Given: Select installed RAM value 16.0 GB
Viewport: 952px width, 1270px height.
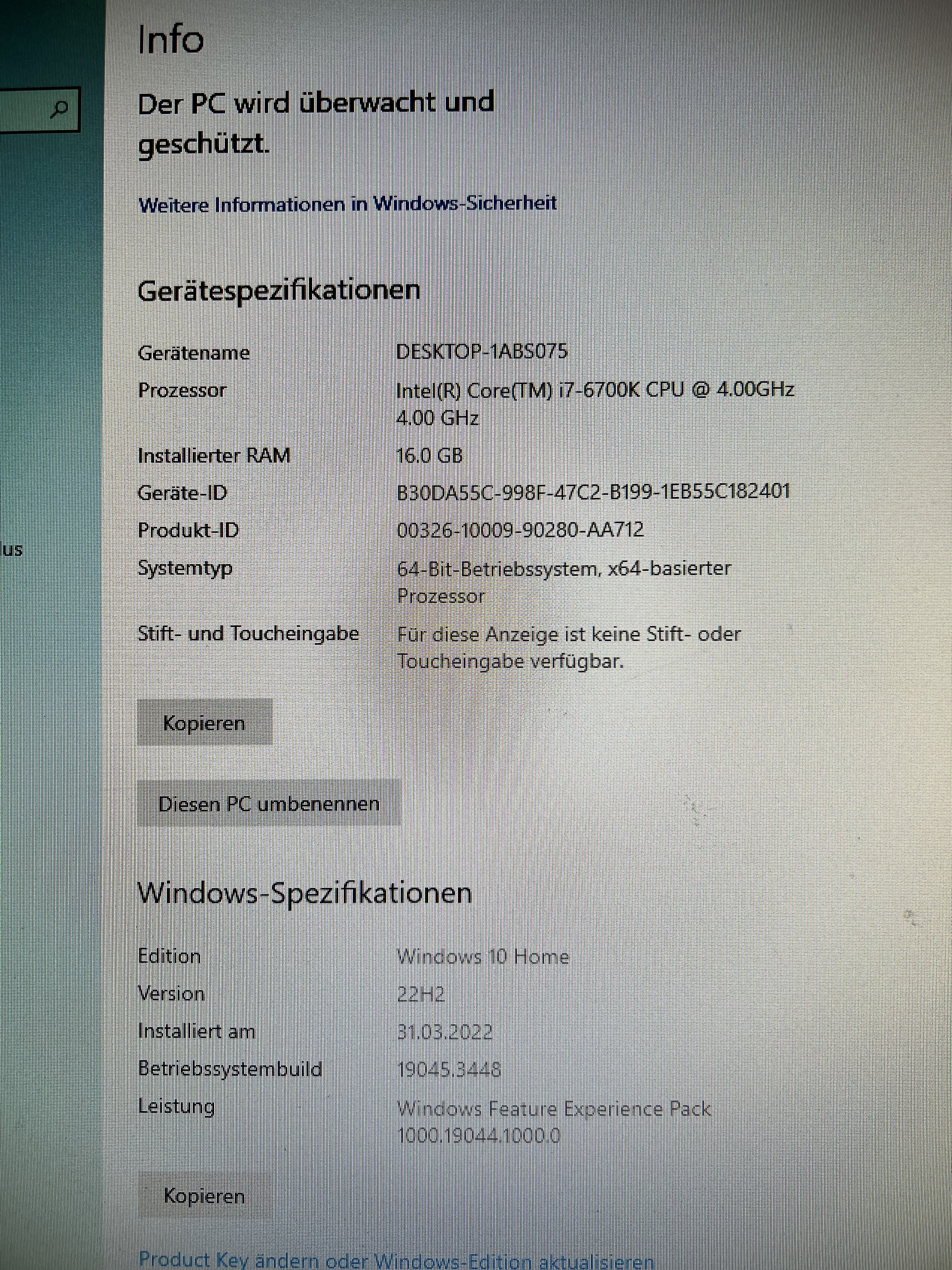Looking at the screenshot, I should (x=430, y=455).
